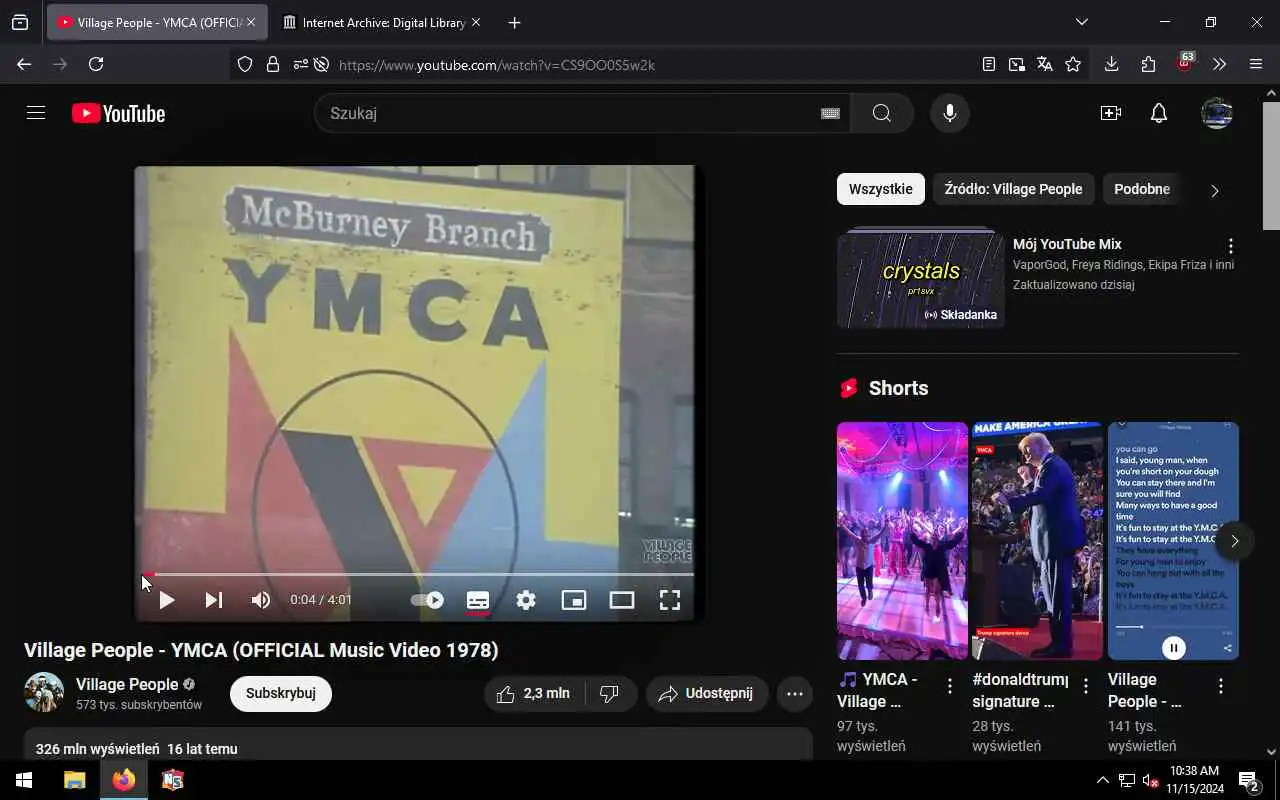Image resolution: width=1280 pixels, height=800 pixels.
Task: Open options for the #donaldtrump short
Action: click(1086, 686)
